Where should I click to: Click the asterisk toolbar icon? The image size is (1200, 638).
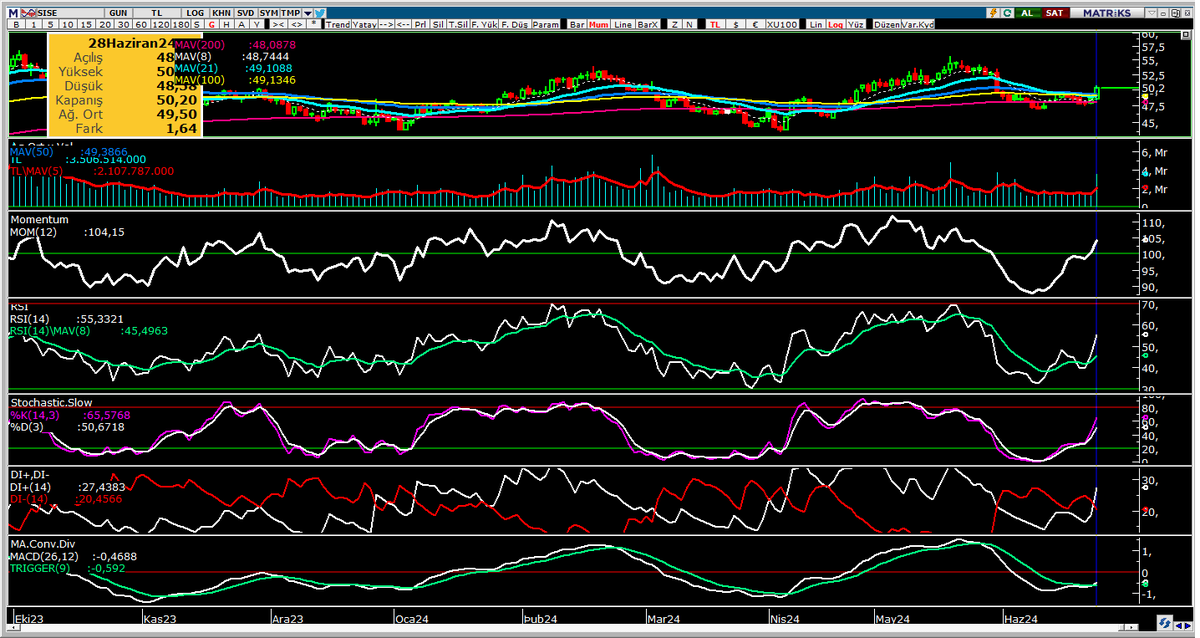[x=314, y=24]
